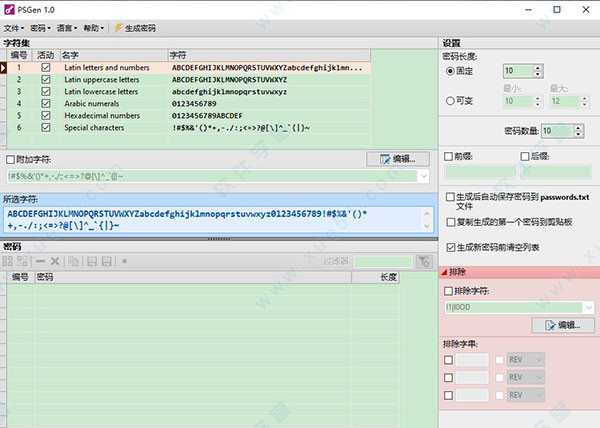The height and width of the screenshot is (428, 600).
Task: Click the lightning Generate Password toolbar button
Action: coord(135,27)
